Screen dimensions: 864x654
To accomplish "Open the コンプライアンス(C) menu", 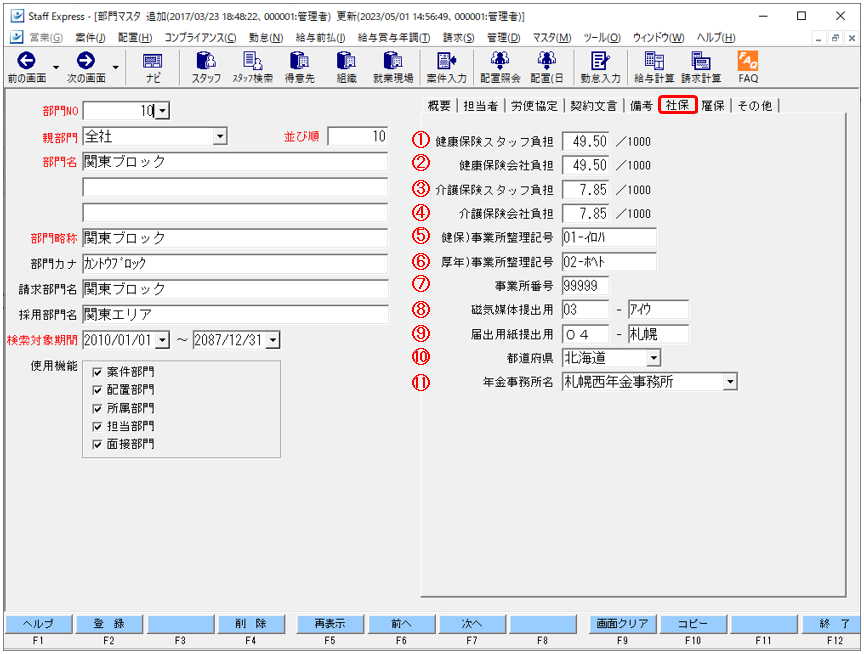I will [x=200, y=37].
